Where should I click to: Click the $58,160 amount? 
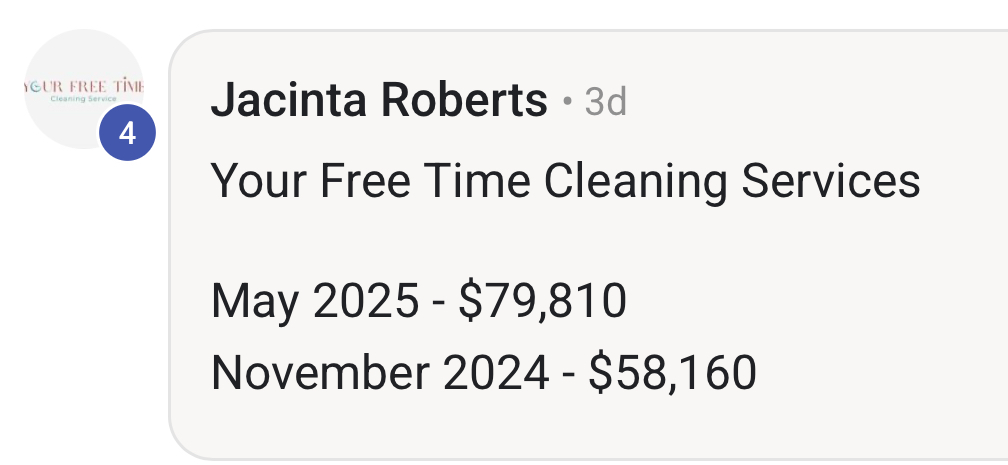pos(672,372)
